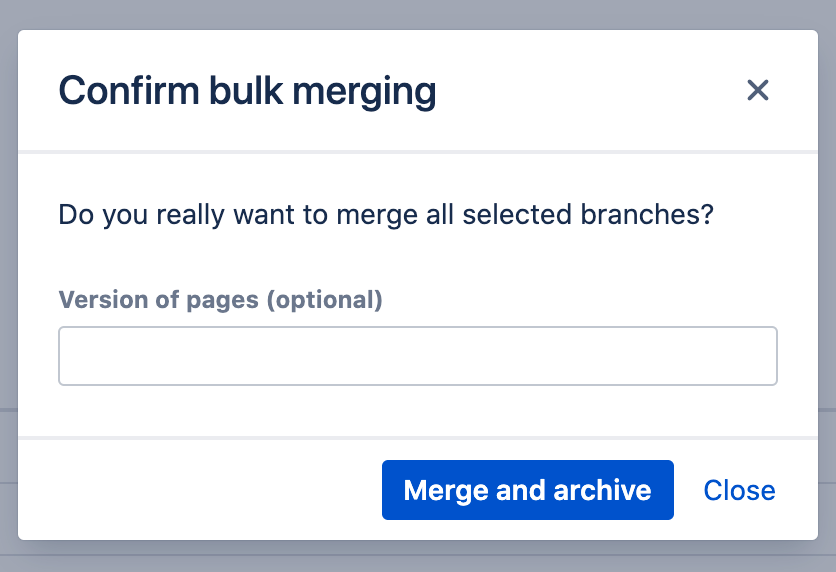Hit the X in the dialog header
Screen dimensions: 836x572
click(758, 91)
